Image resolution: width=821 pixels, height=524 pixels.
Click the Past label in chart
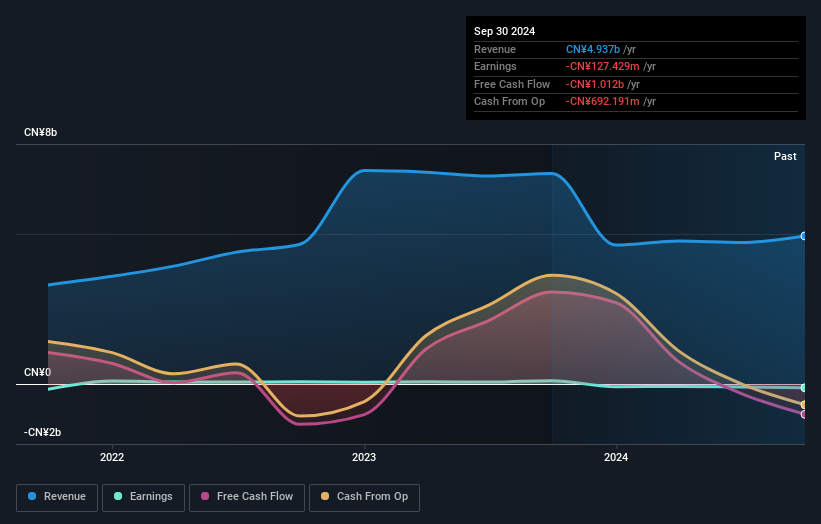785,156
